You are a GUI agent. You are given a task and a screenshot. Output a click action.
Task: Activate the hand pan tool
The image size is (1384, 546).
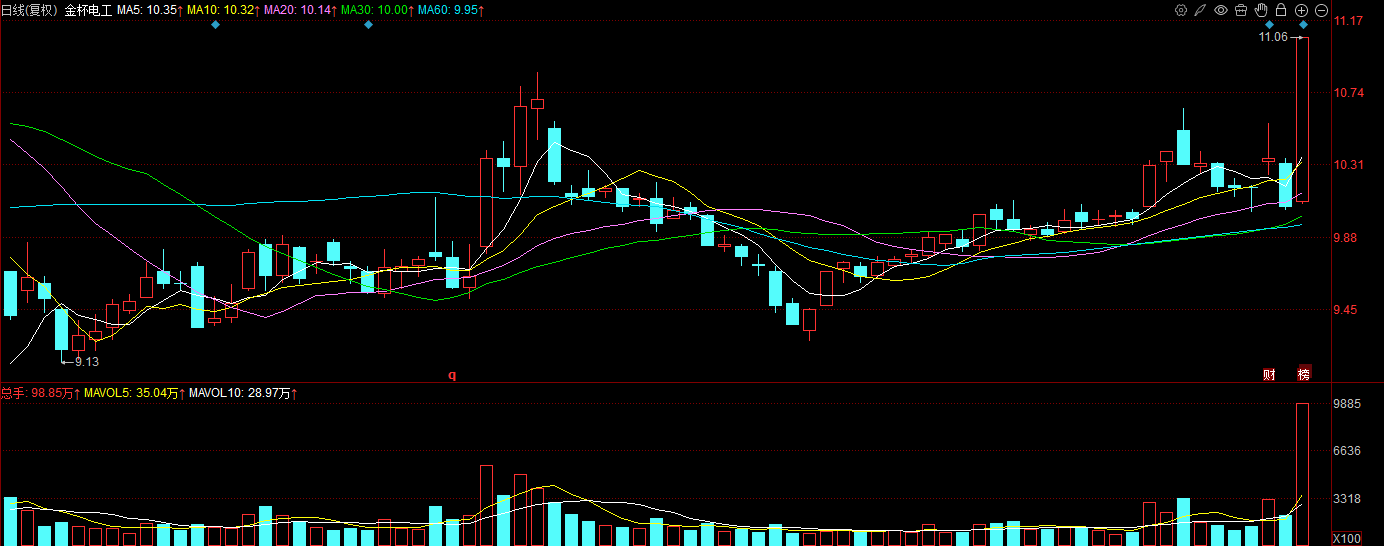pyautogui.click(x=1261, y=10)
